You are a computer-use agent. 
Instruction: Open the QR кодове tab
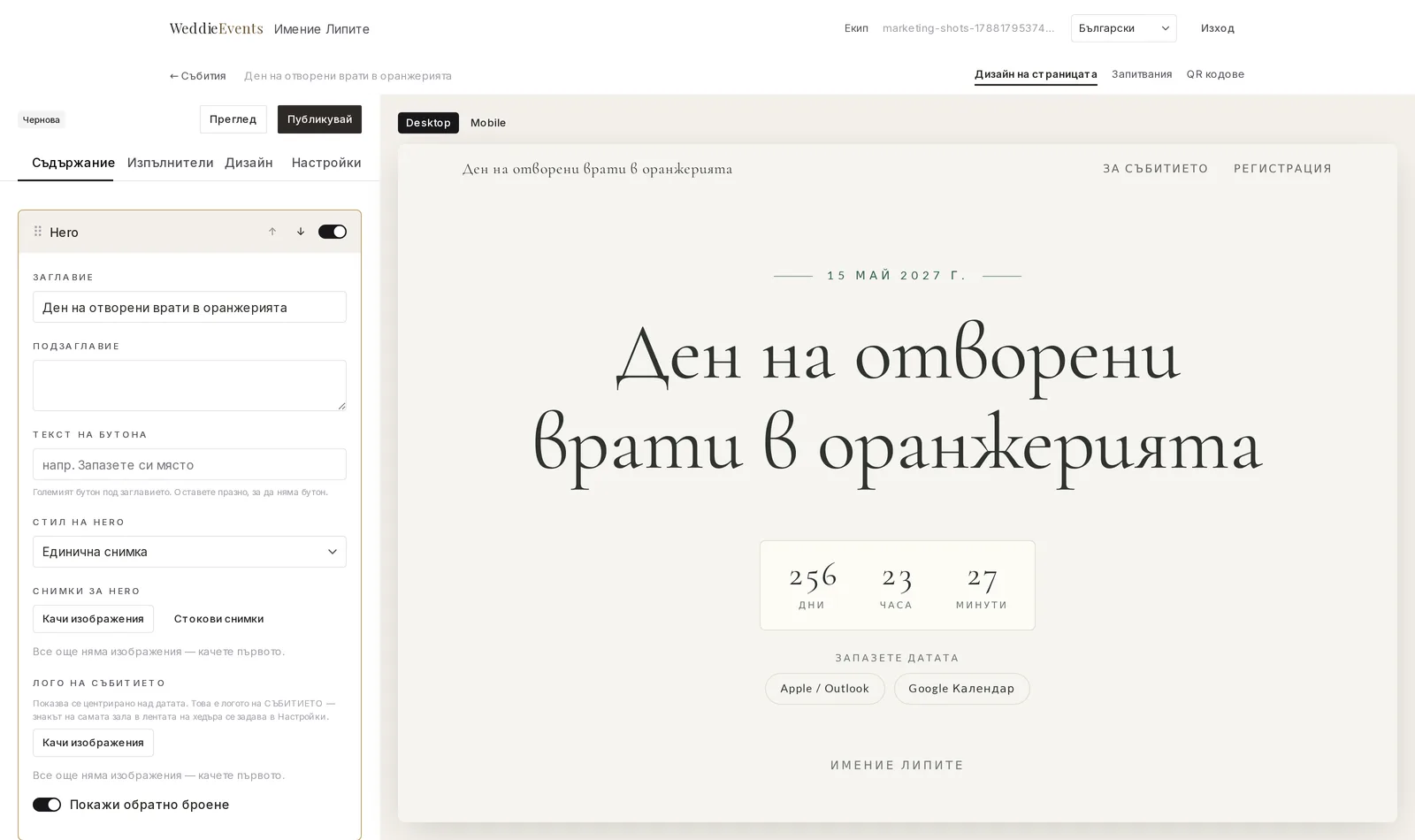pos(1215,74)
